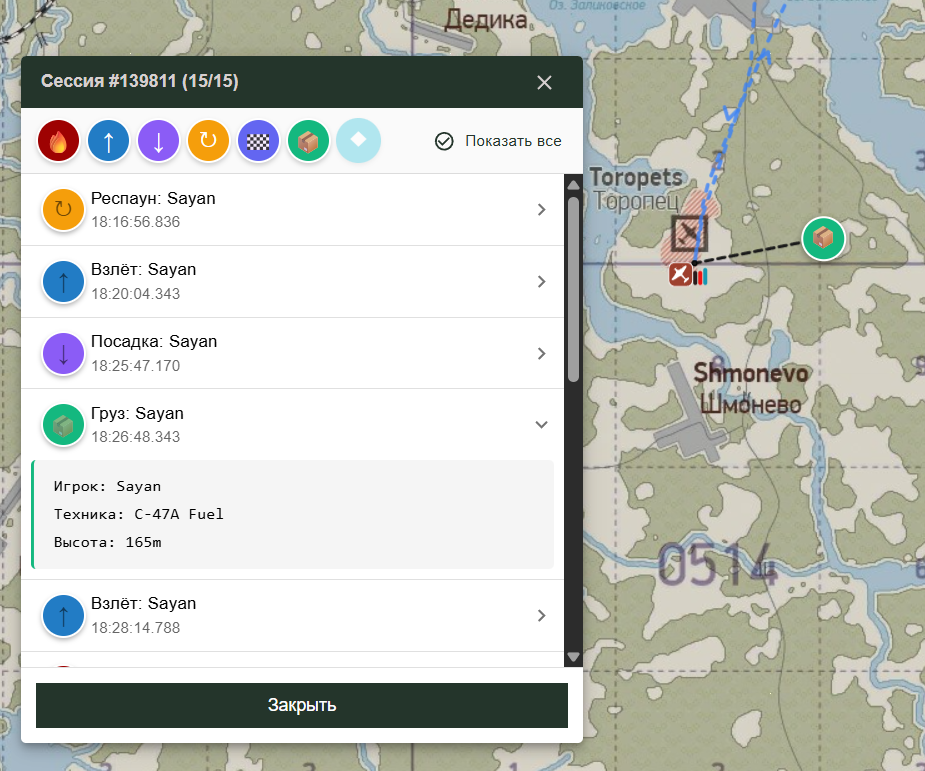The image size is (925, 771).
Task: Toggle the light blue diamond filter
Action: tap(358, 142)
